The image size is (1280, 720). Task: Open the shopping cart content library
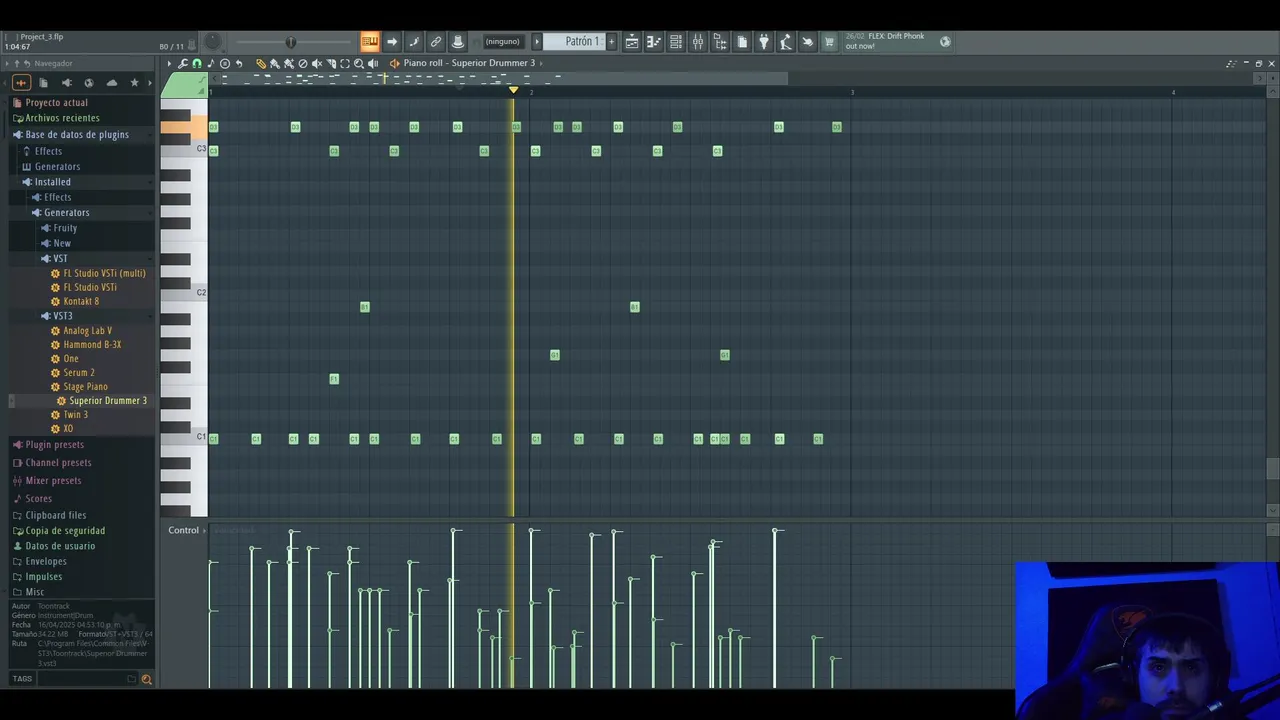(x=829, y=41)
